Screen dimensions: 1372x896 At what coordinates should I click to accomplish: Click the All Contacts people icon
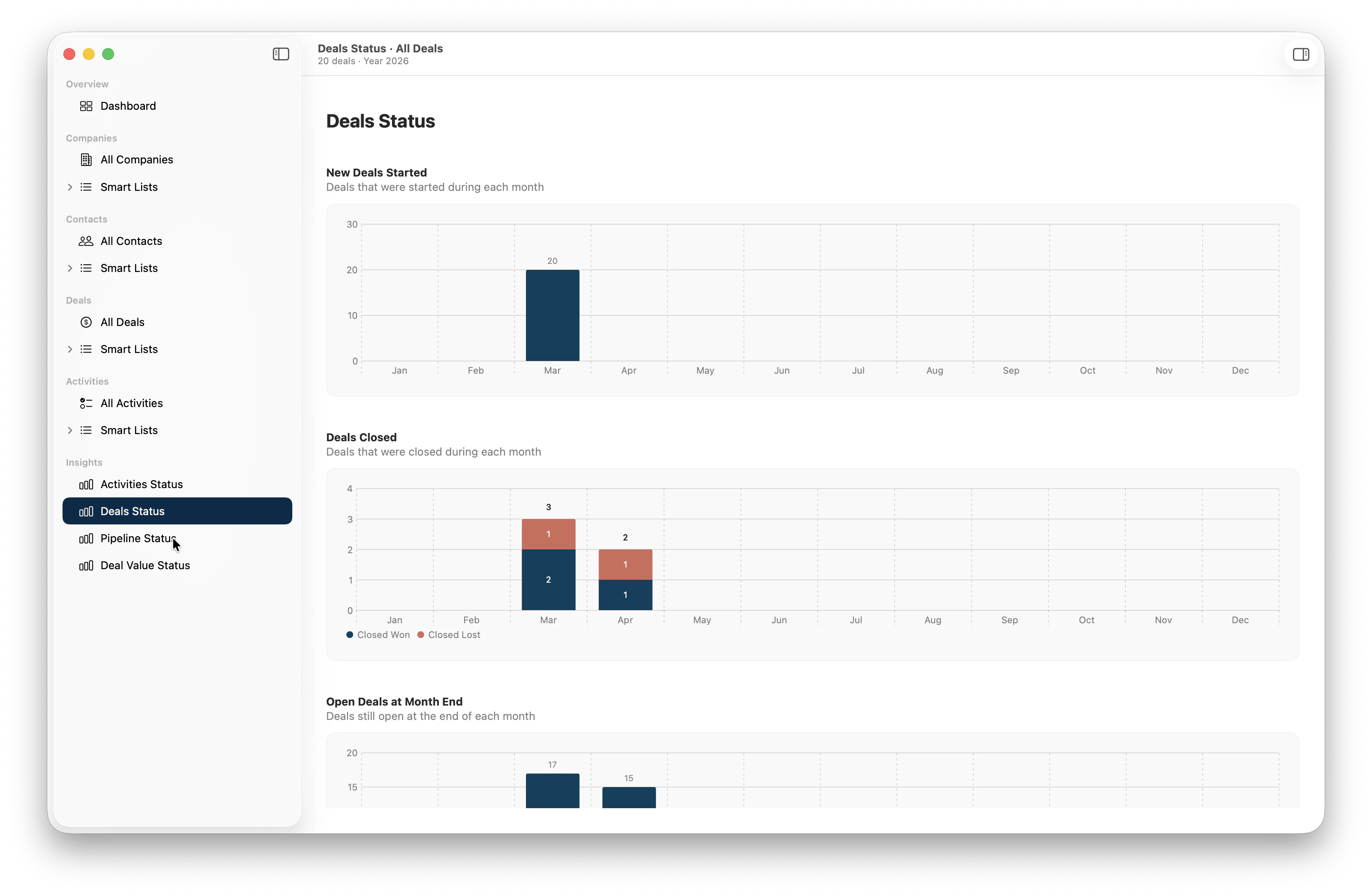(x=87, y=241)
